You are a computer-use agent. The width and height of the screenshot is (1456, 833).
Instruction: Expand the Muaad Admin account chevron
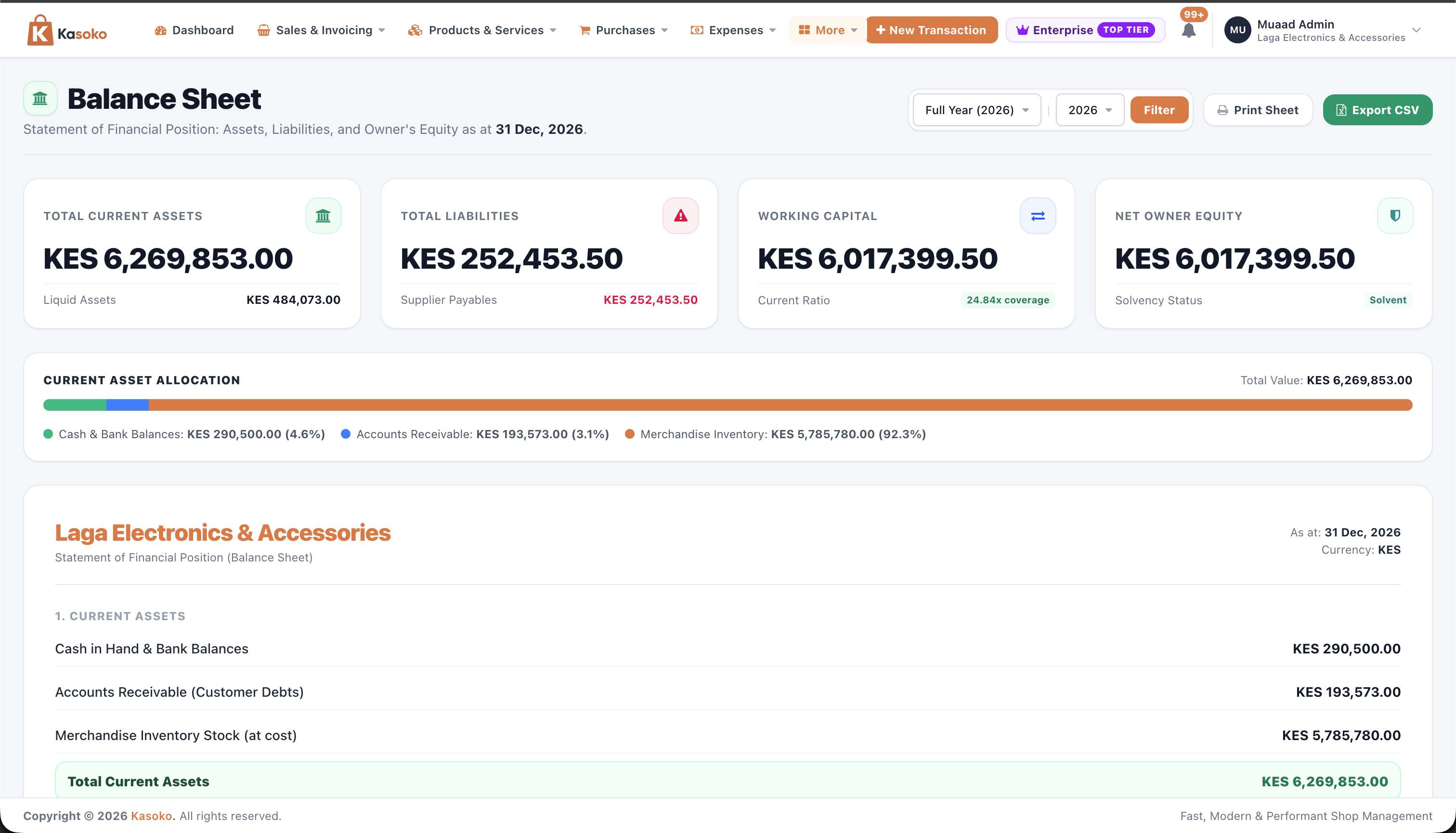[1416, 30]
